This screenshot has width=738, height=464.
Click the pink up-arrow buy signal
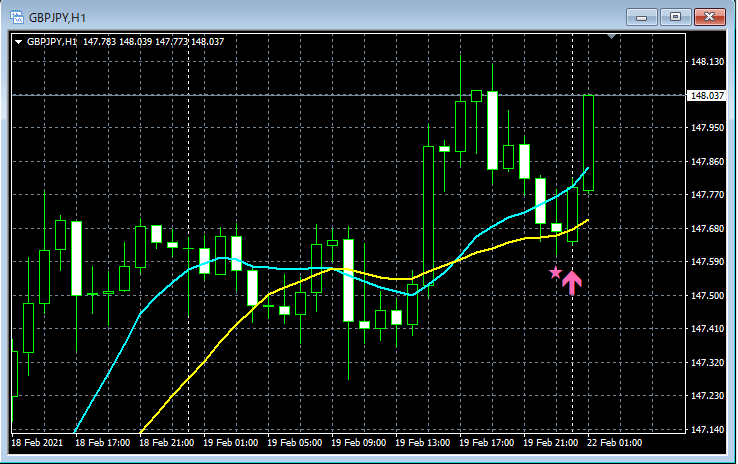572,282
